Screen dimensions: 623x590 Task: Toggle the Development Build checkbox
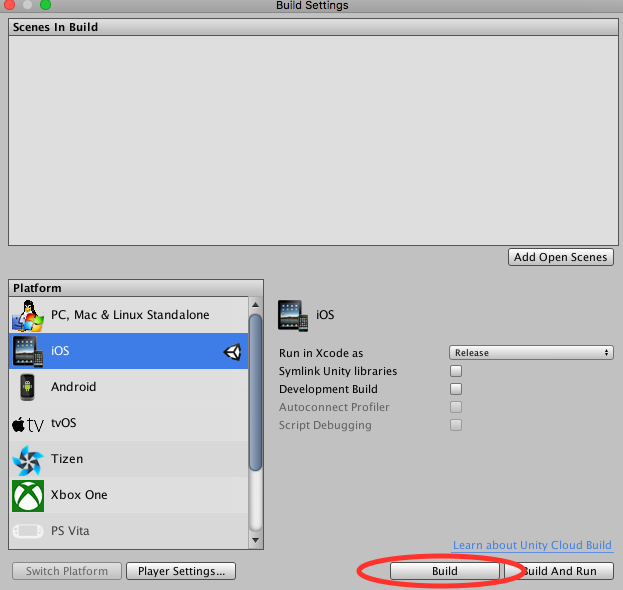pos(456,389)
